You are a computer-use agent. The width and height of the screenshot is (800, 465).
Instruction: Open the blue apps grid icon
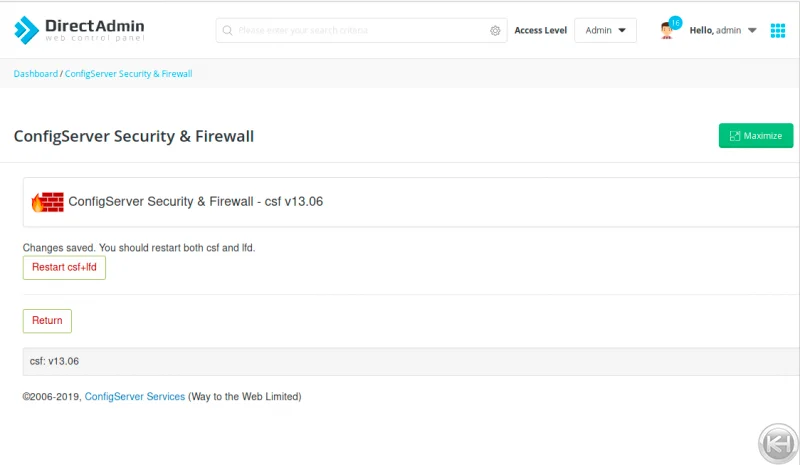click(778, 31)
